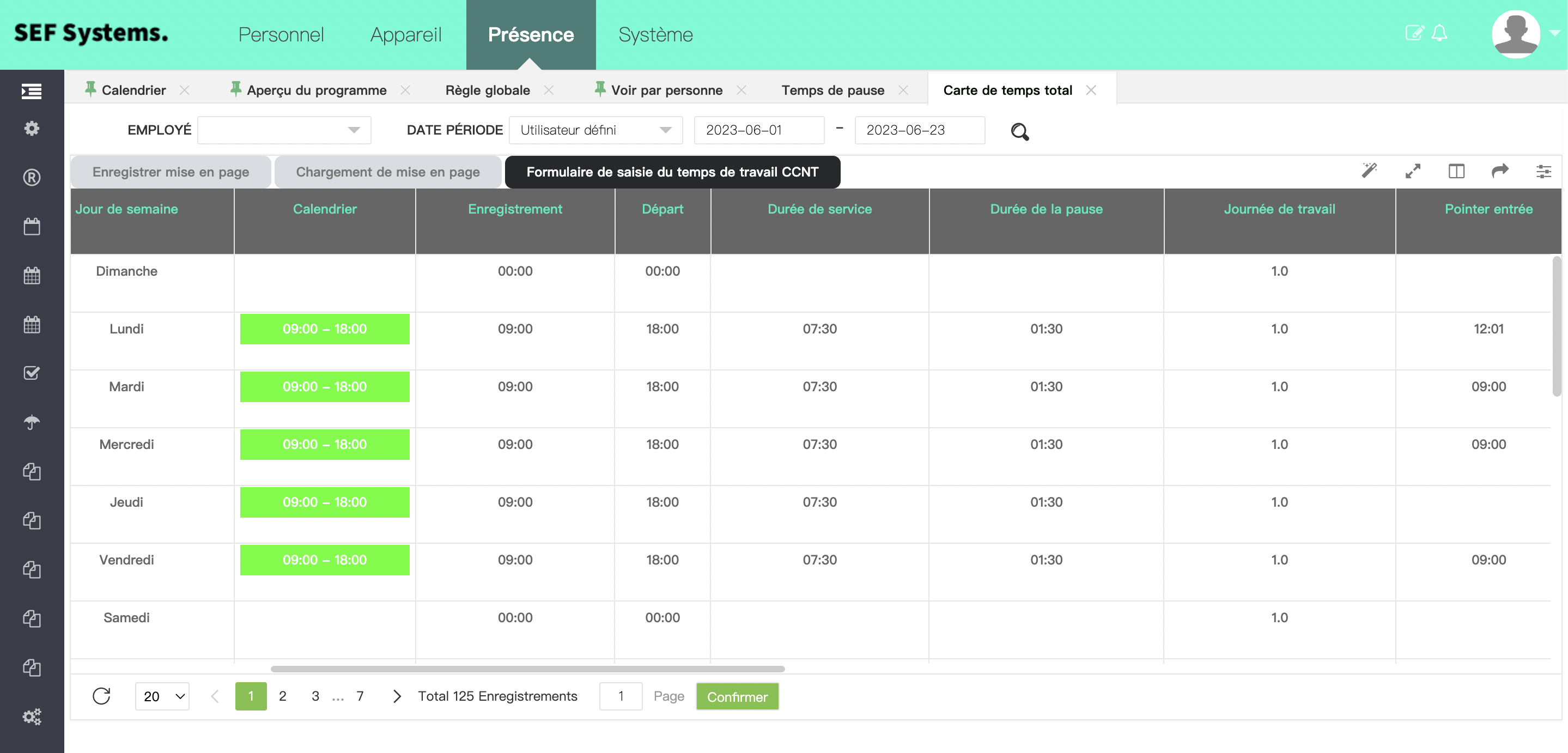
Task: Expand the EMPLOYÉ dropdown
Action: (x=284, y=130)
